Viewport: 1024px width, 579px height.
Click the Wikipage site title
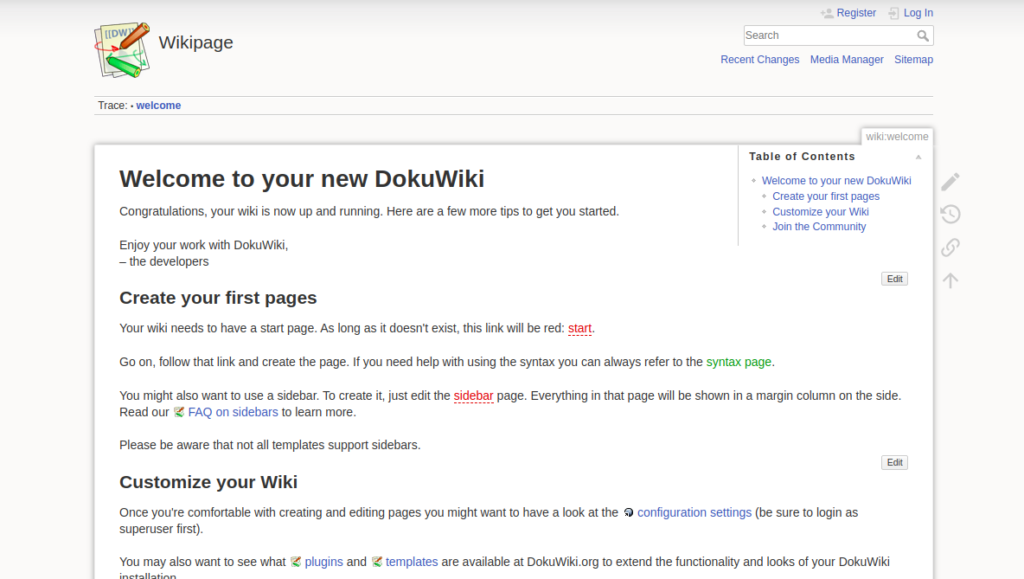click(196, 42)
